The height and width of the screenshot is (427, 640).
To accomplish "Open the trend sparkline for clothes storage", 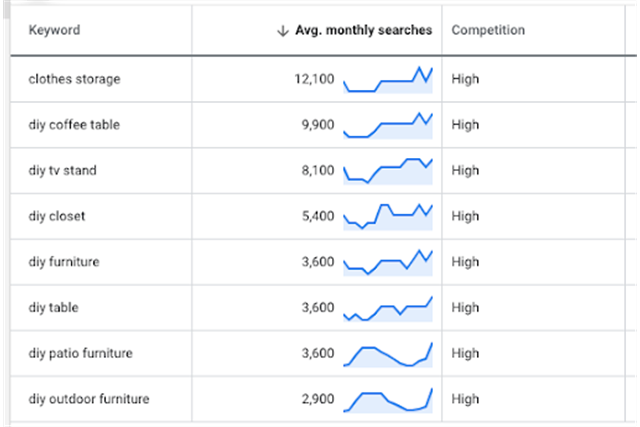I will 388,80.
